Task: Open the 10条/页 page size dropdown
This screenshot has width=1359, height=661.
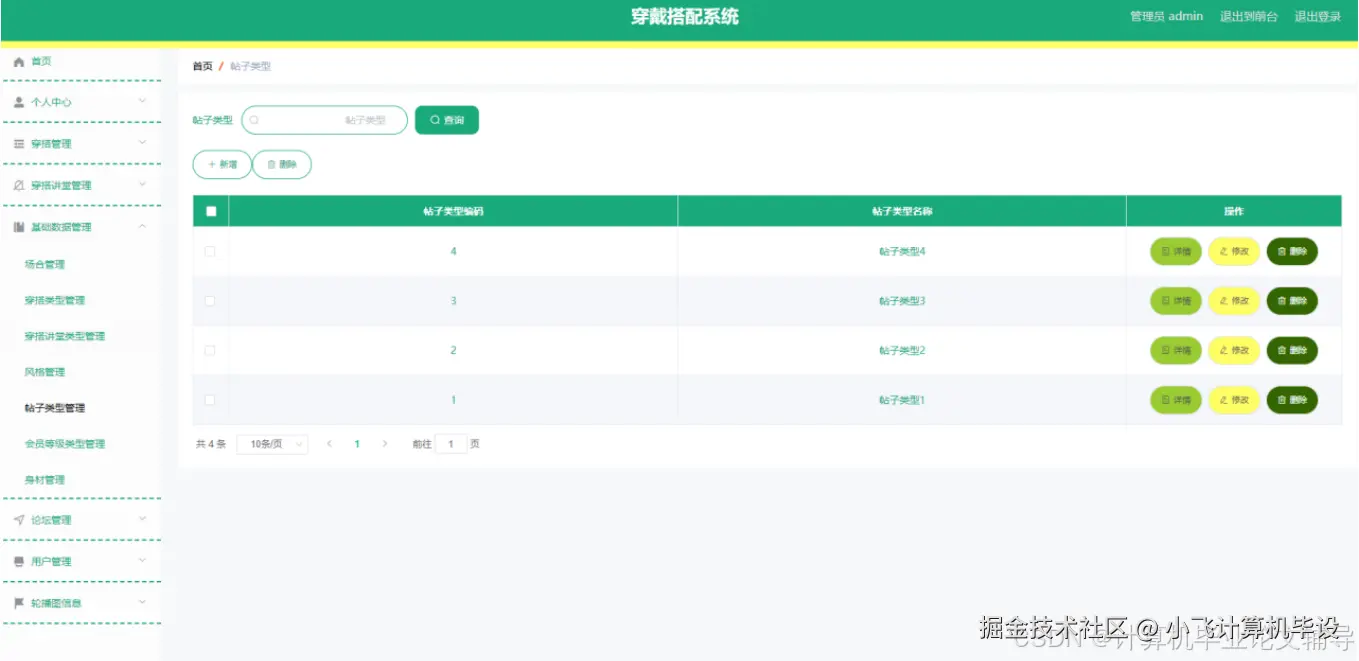Action: point(271,443)
